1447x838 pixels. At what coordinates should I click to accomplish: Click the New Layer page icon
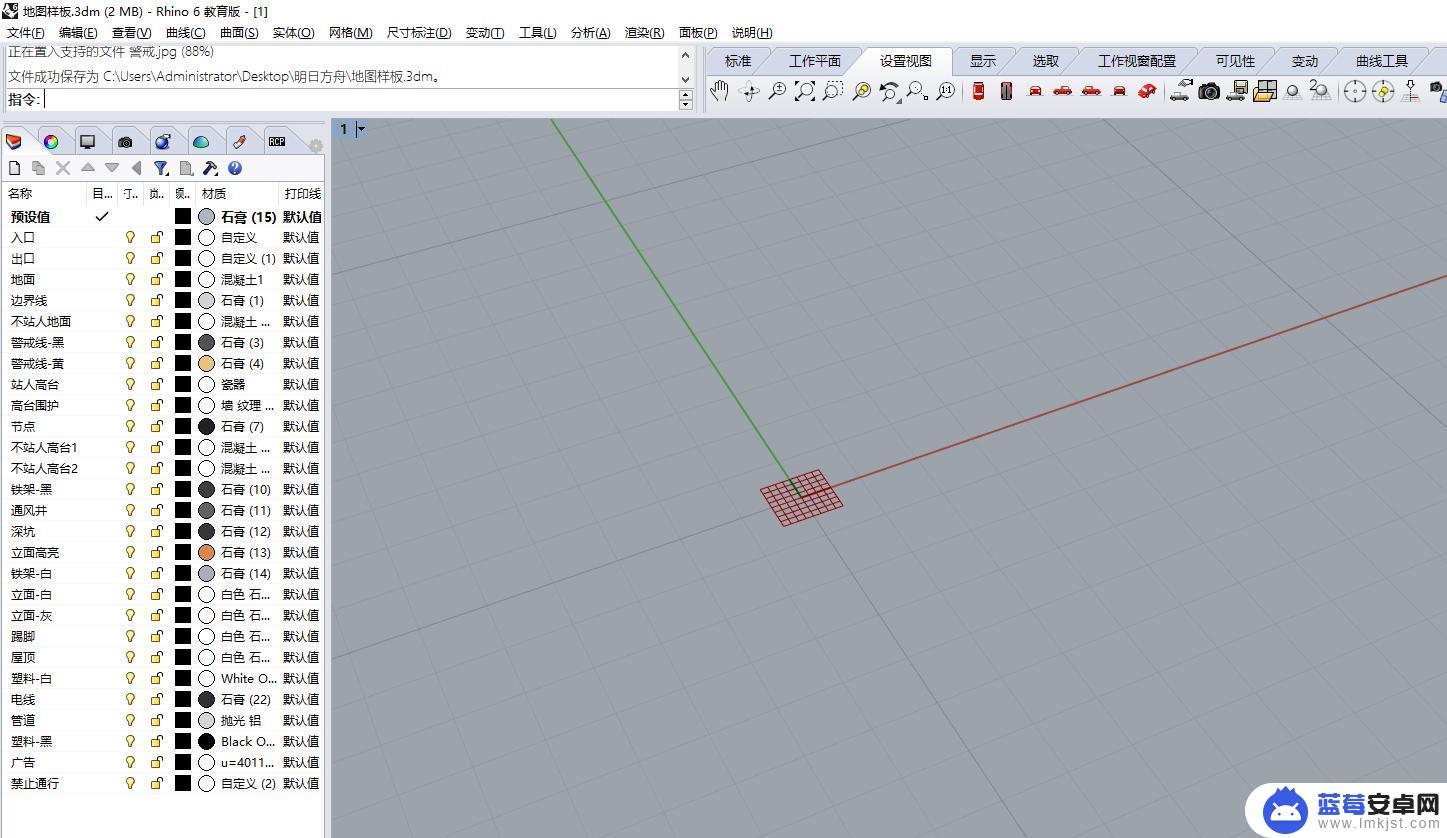click(15, 168)
